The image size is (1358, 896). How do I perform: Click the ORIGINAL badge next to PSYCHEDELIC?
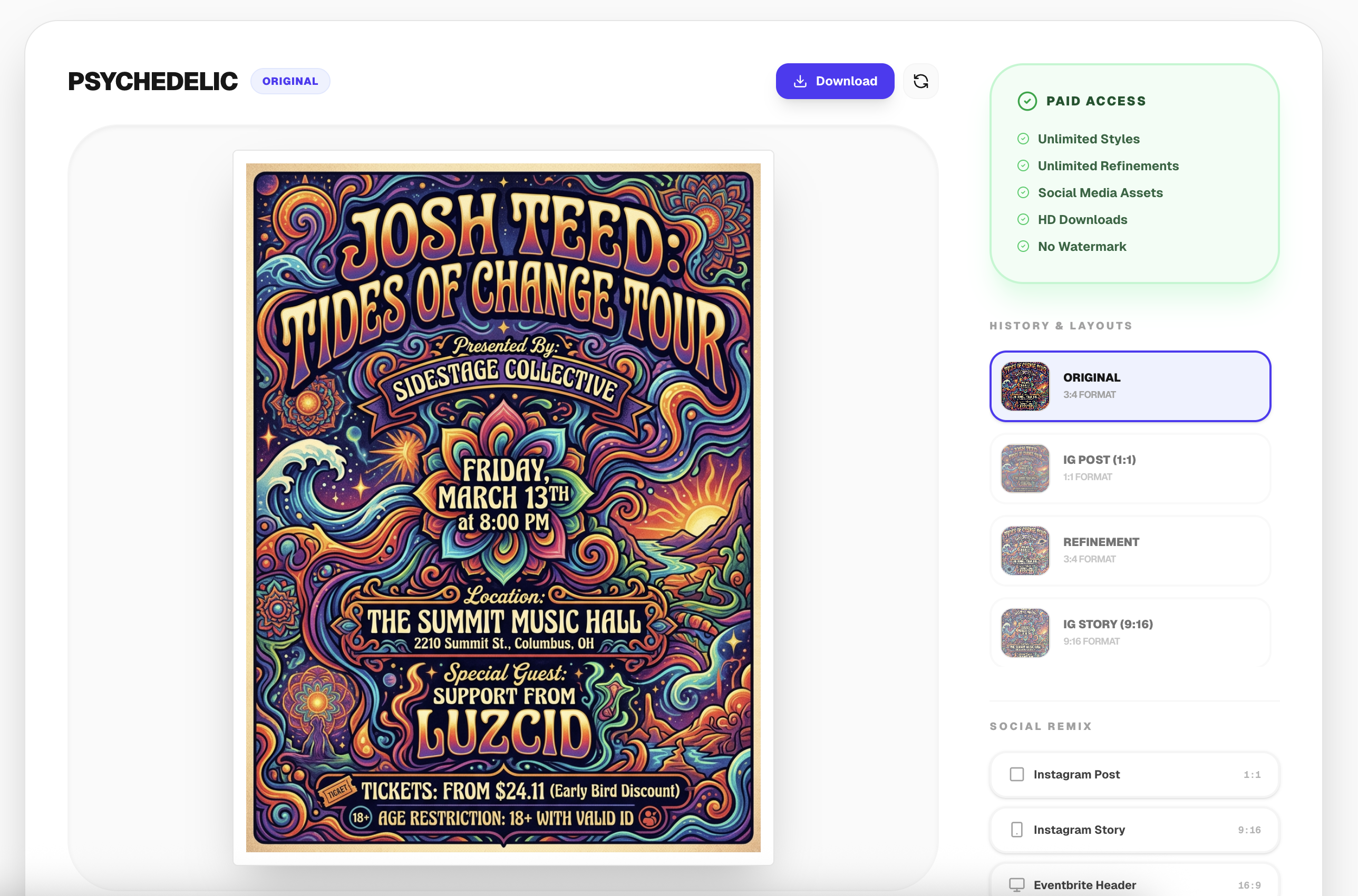290,81
